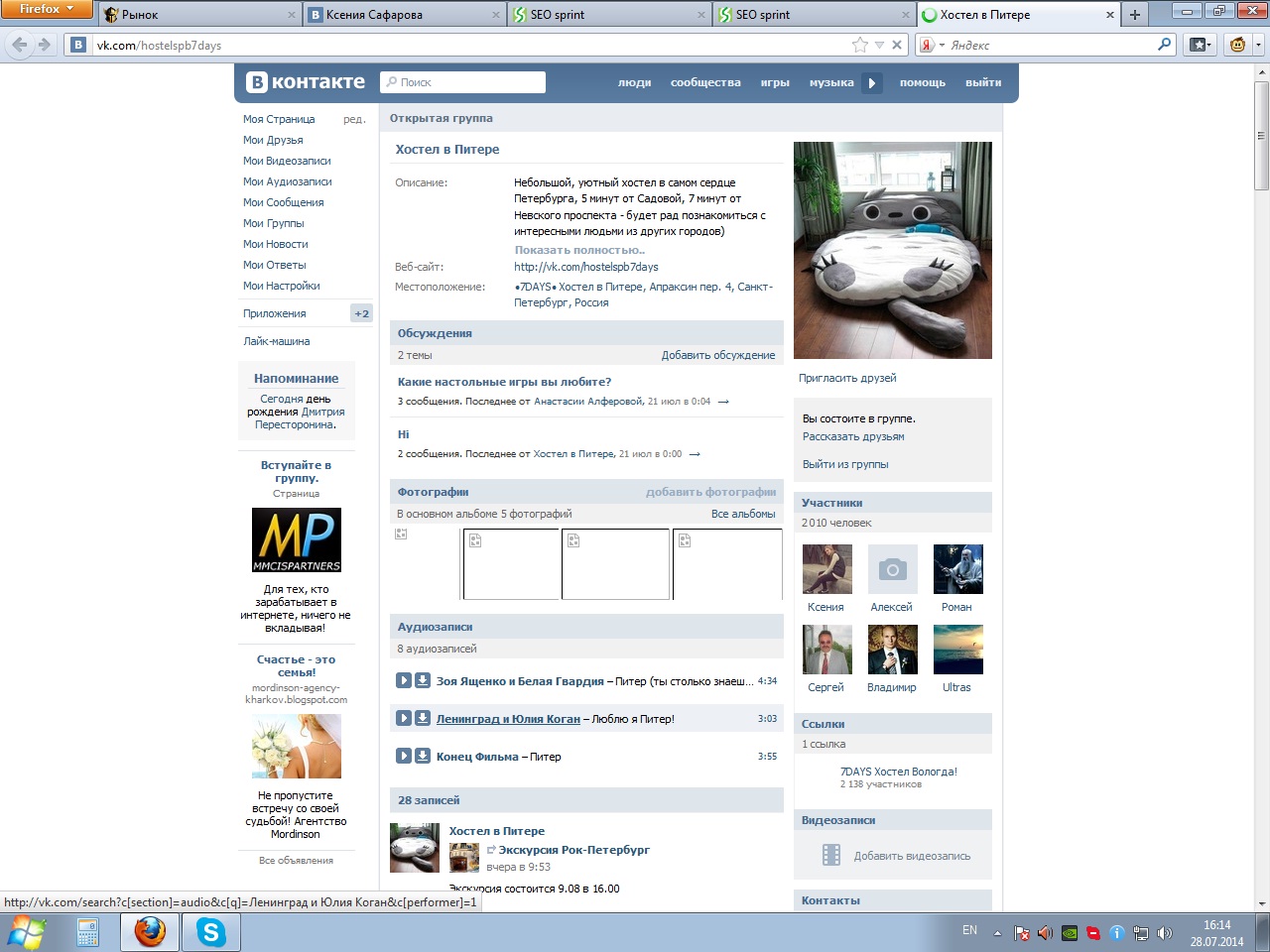
Task: Play the Зоя Ященко и Белая Гвардия track
Action: tap(404, 680)
